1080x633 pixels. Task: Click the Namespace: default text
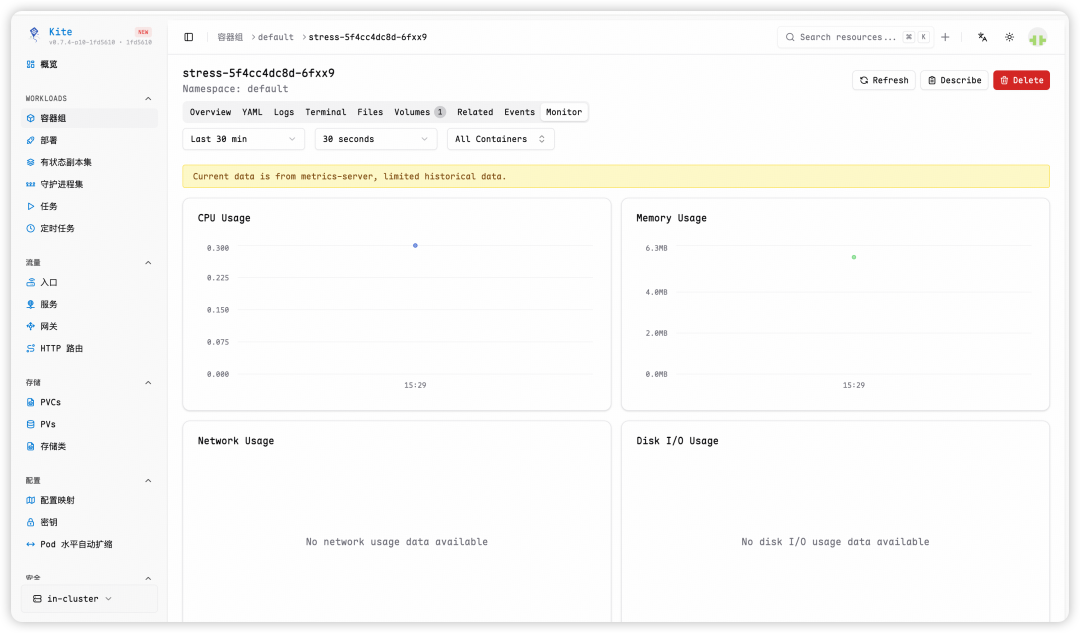coord(236,89)
